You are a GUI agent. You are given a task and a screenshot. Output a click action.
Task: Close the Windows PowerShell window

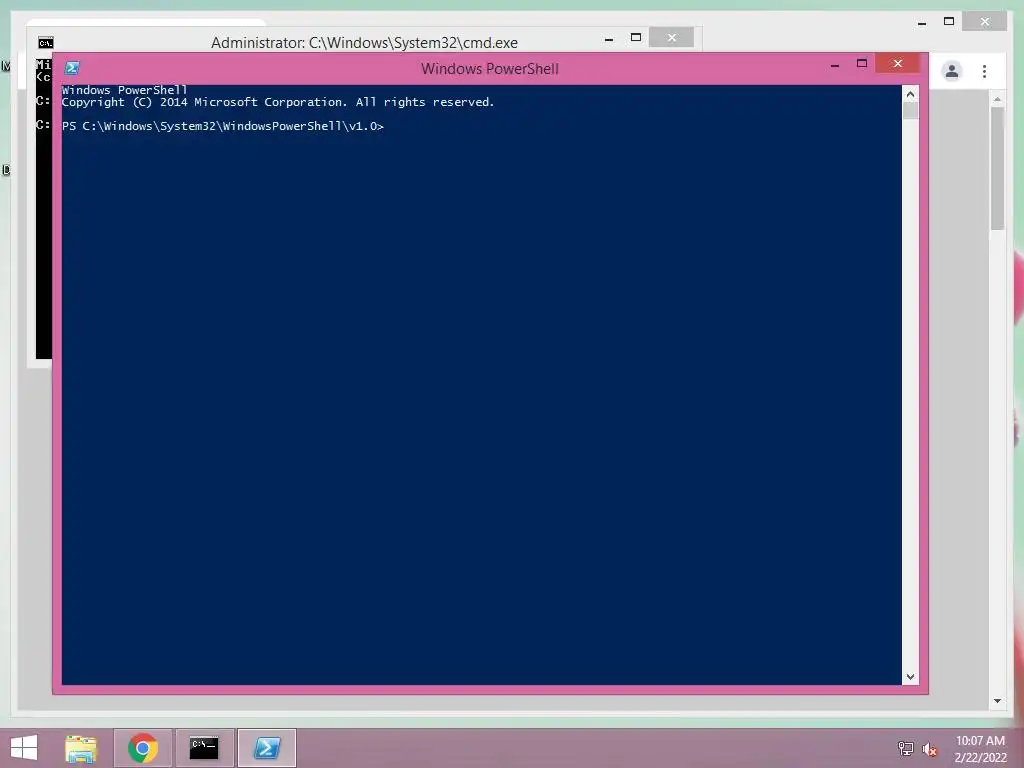click(x=897, y=63)
